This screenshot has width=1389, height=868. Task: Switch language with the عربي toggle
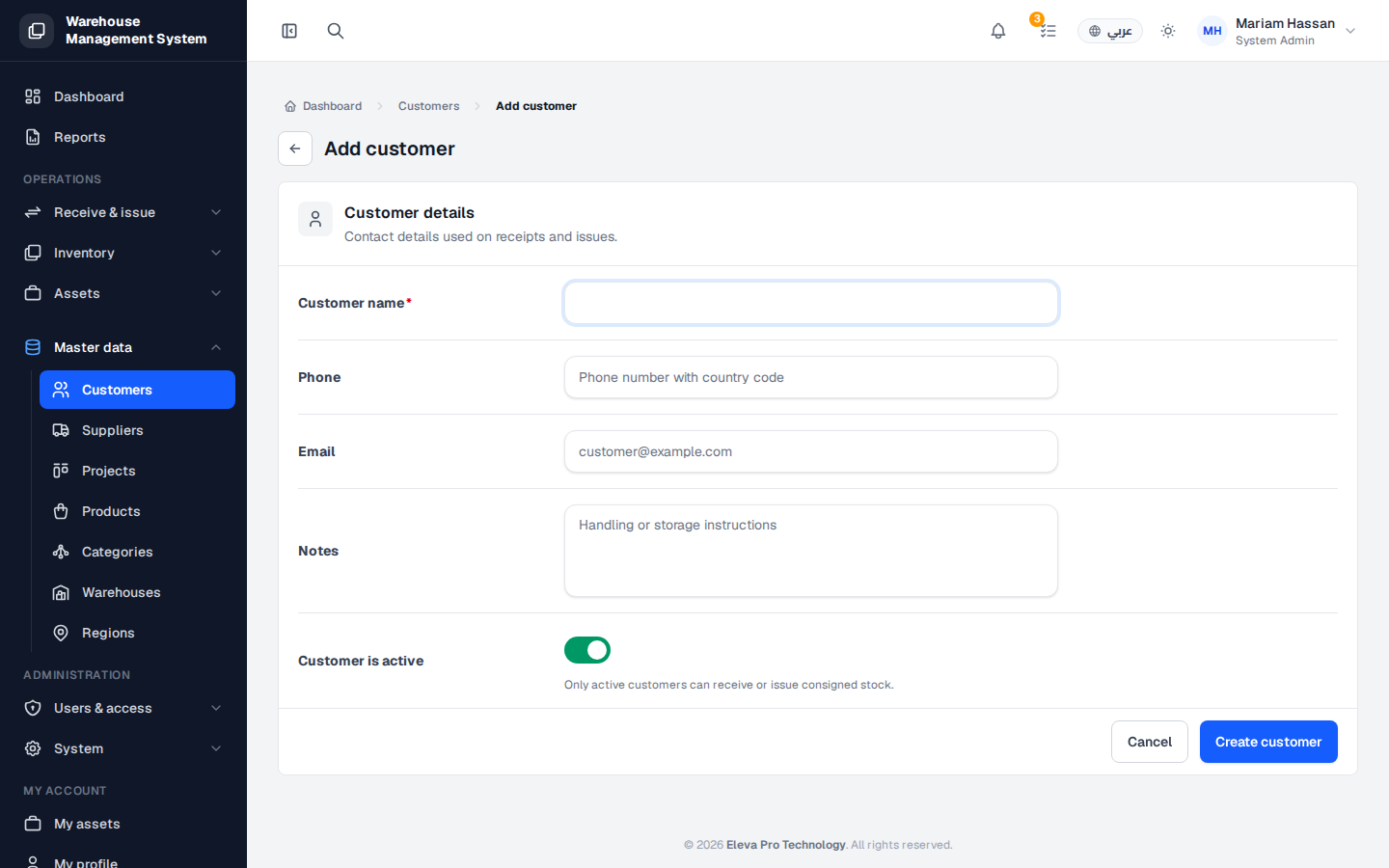click(x=1110, y=31)
